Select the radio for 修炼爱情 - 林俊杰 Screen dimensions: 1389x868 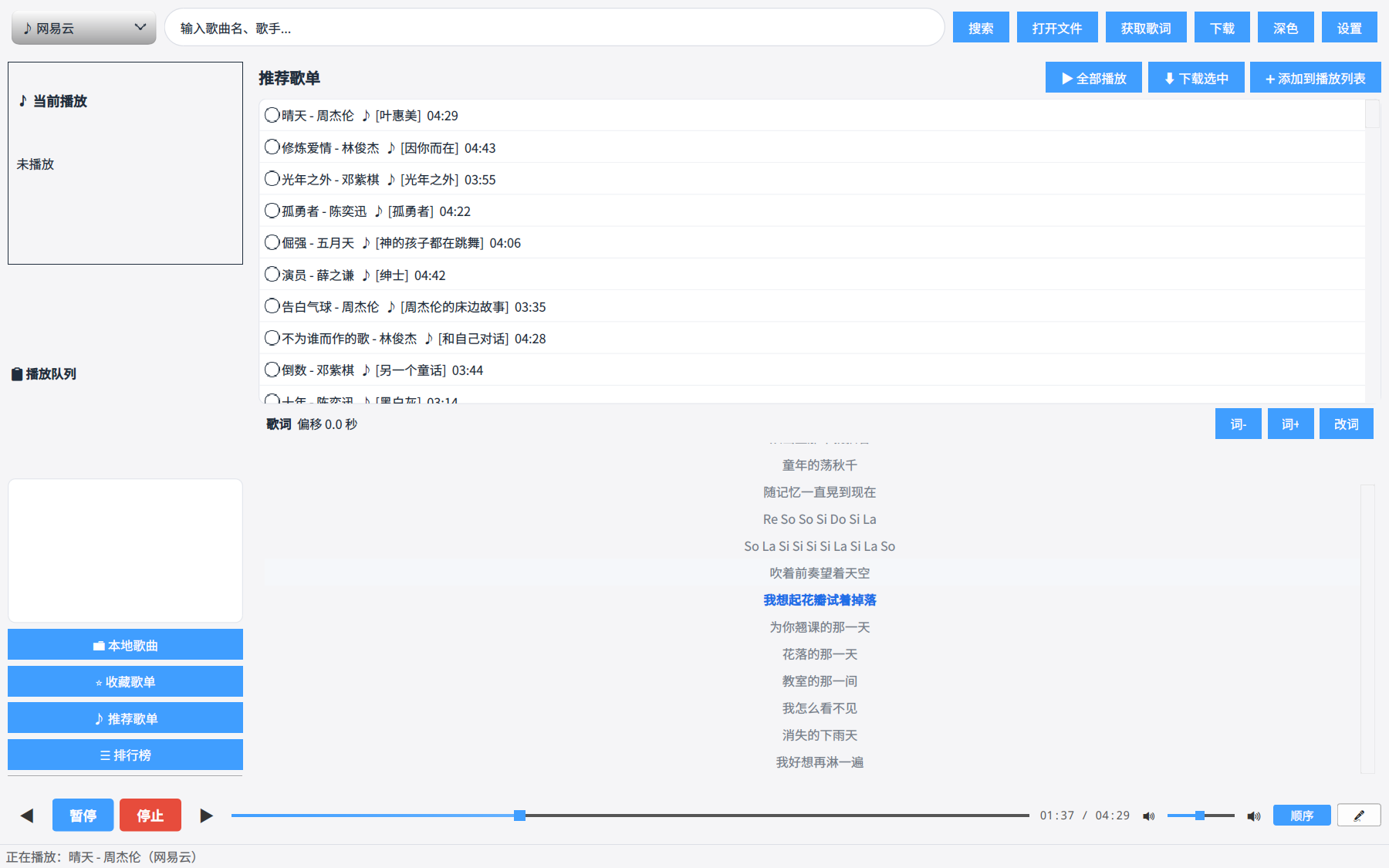coord(272,147)
